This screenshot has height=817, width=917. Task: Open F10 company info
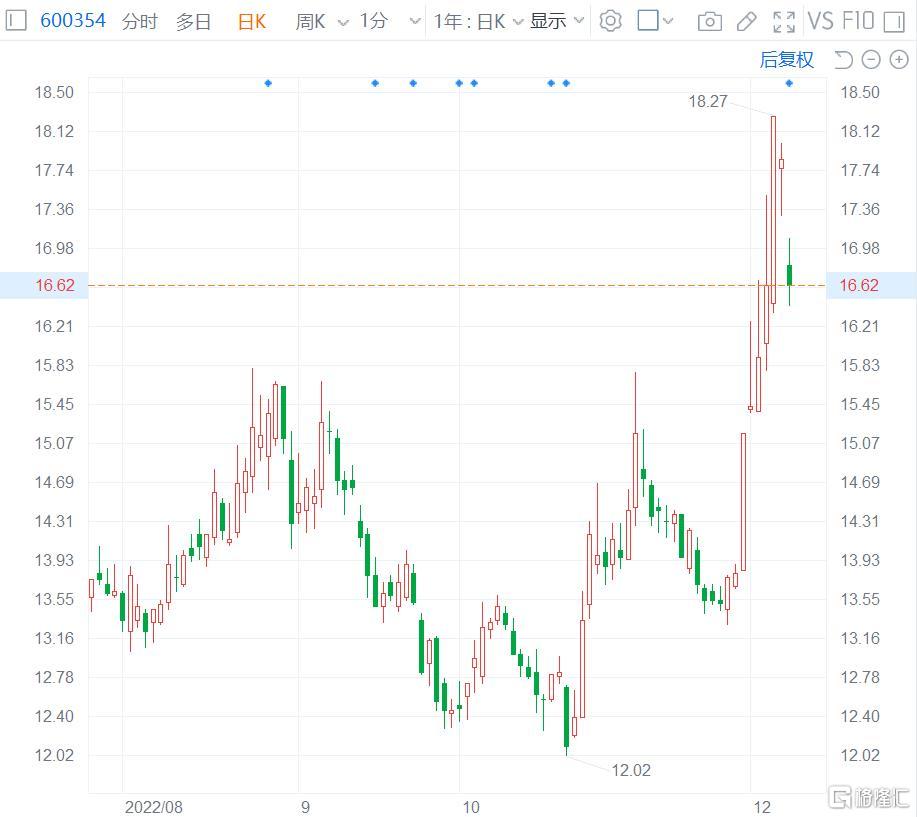coord(859,21)
